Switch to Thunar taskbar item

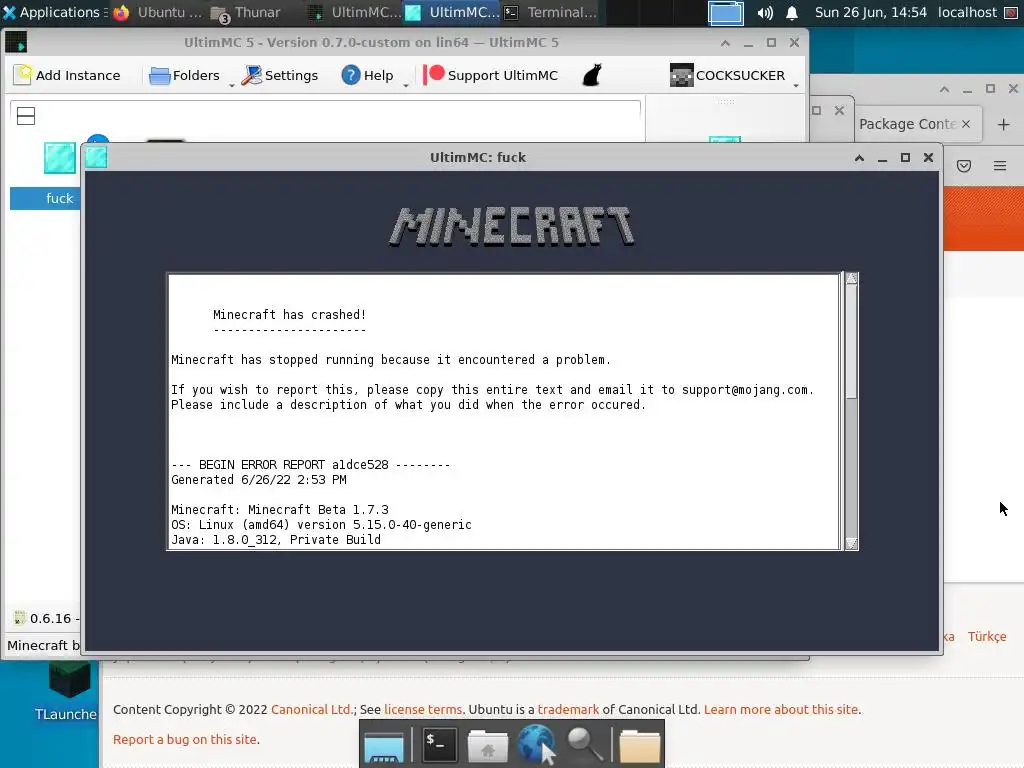coord(246,12)
